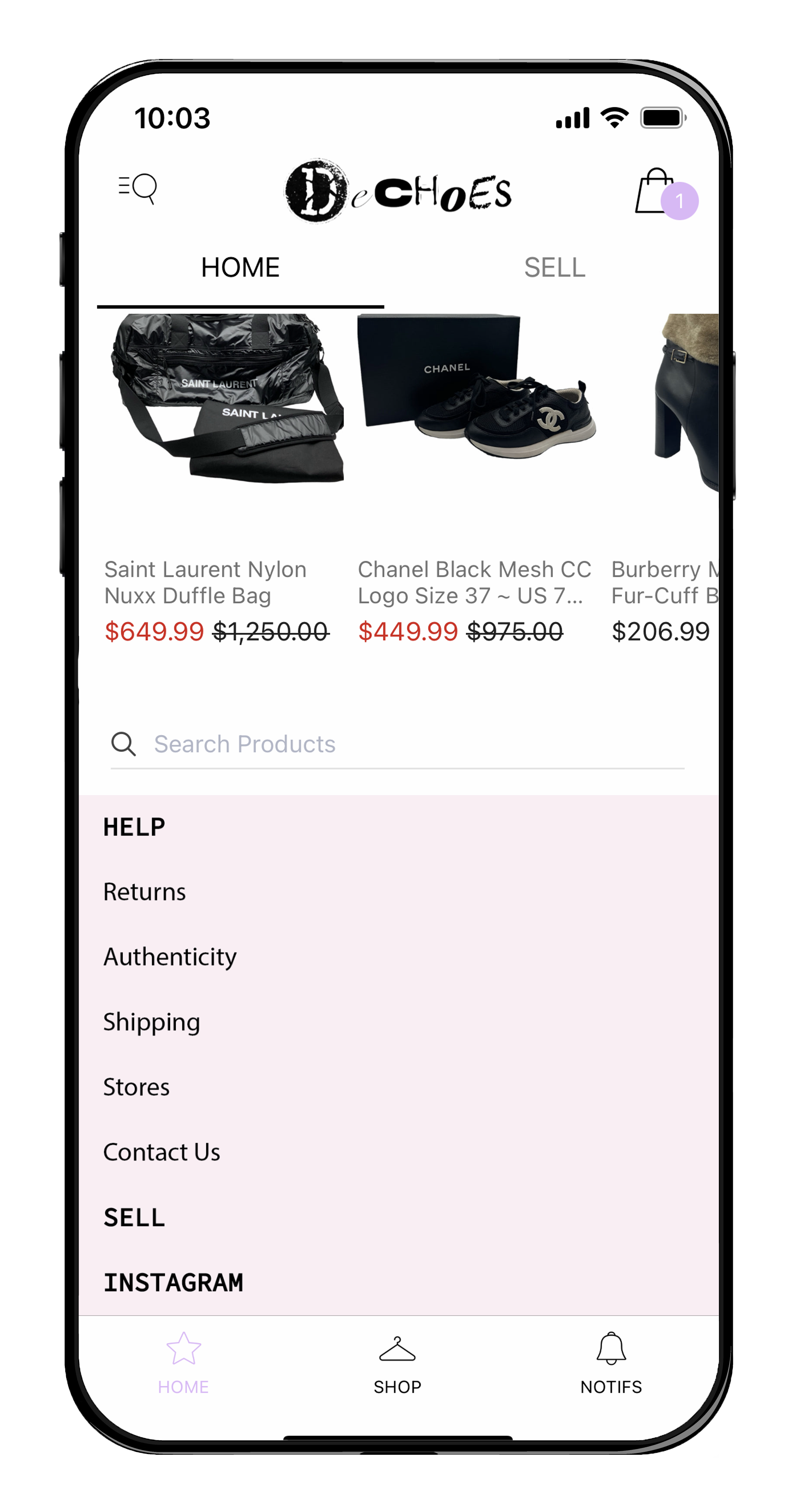Open the Stores link
Image resolution: width=794 pixels, height=1512 pixels.
[x=137, y=1087]
